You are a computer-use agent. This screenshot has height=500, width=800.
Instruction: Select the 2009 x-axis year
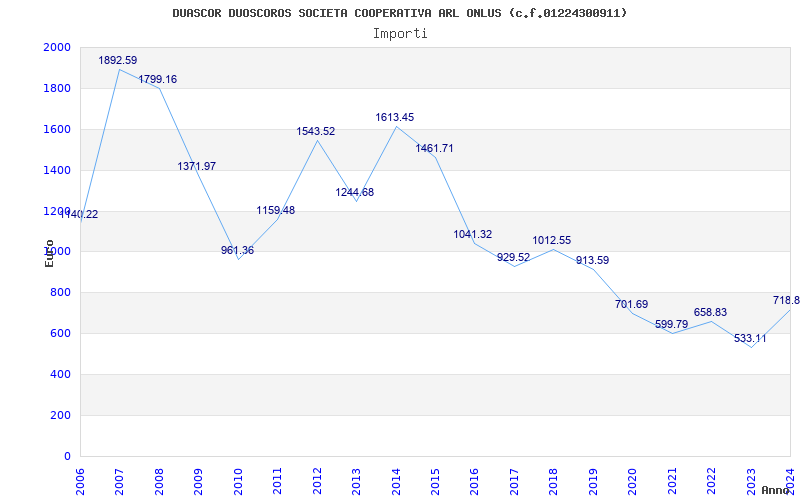tap(198, 481)
